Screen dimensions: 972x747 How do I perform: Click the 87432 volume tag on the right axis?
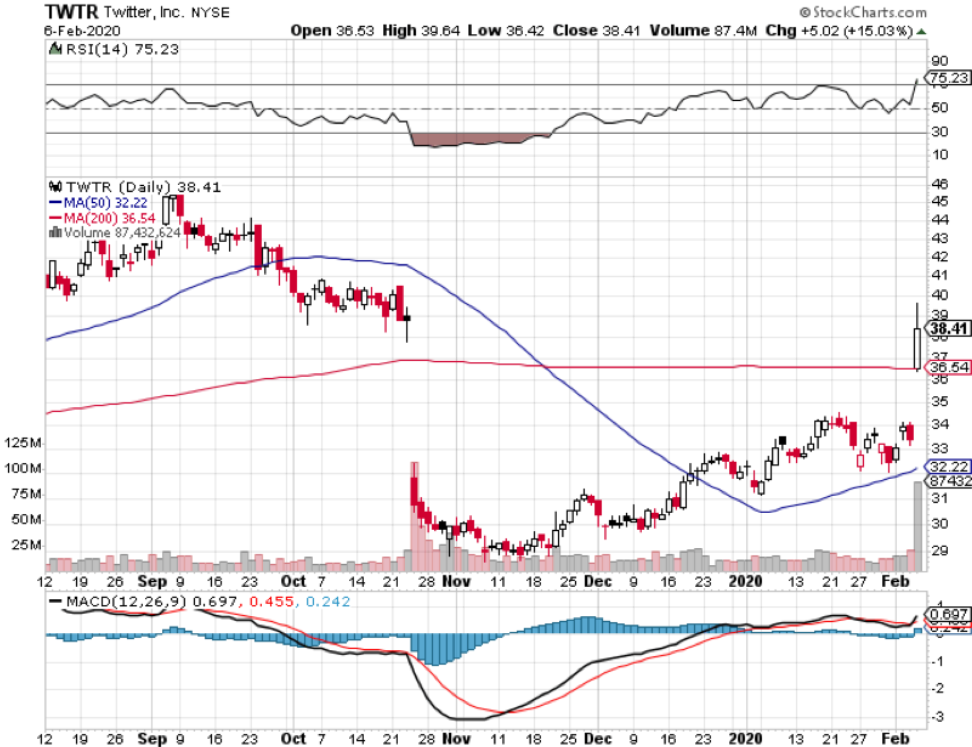[x=948, y=481]
